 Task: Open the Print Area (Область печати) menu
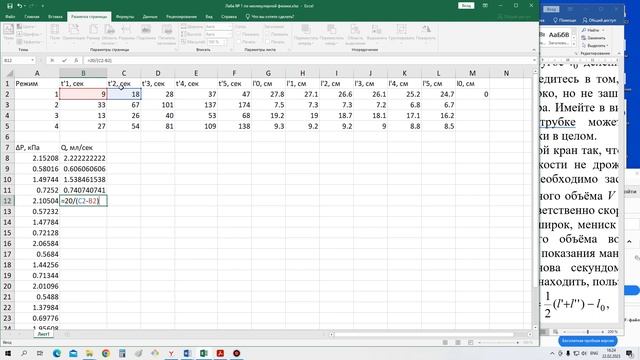tap(109, 33)
